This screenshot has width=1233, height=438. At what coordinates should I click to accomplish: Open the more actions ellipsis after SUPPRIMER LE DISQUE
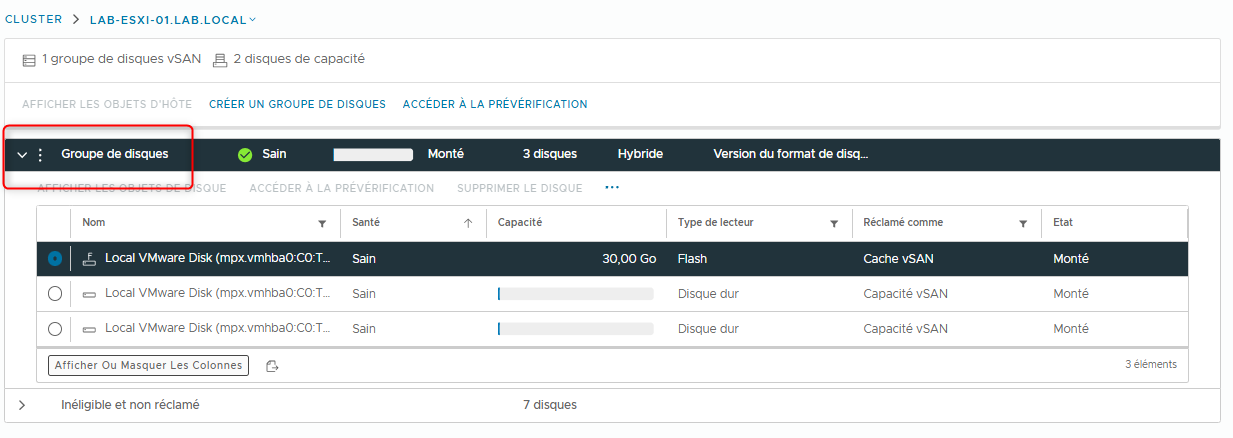(x=612, y=188)
